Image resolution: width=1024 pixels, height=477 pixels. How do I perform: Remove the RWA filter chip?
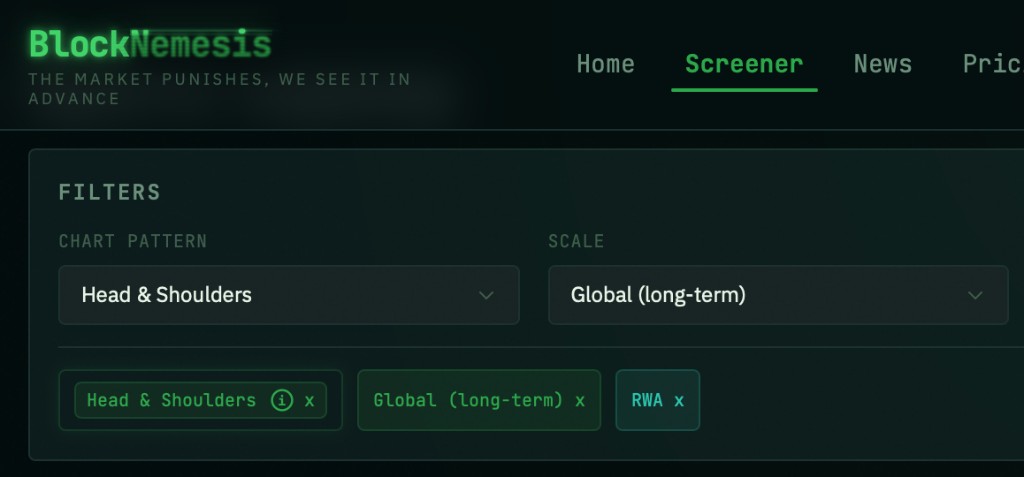click(x=679, y=400)
